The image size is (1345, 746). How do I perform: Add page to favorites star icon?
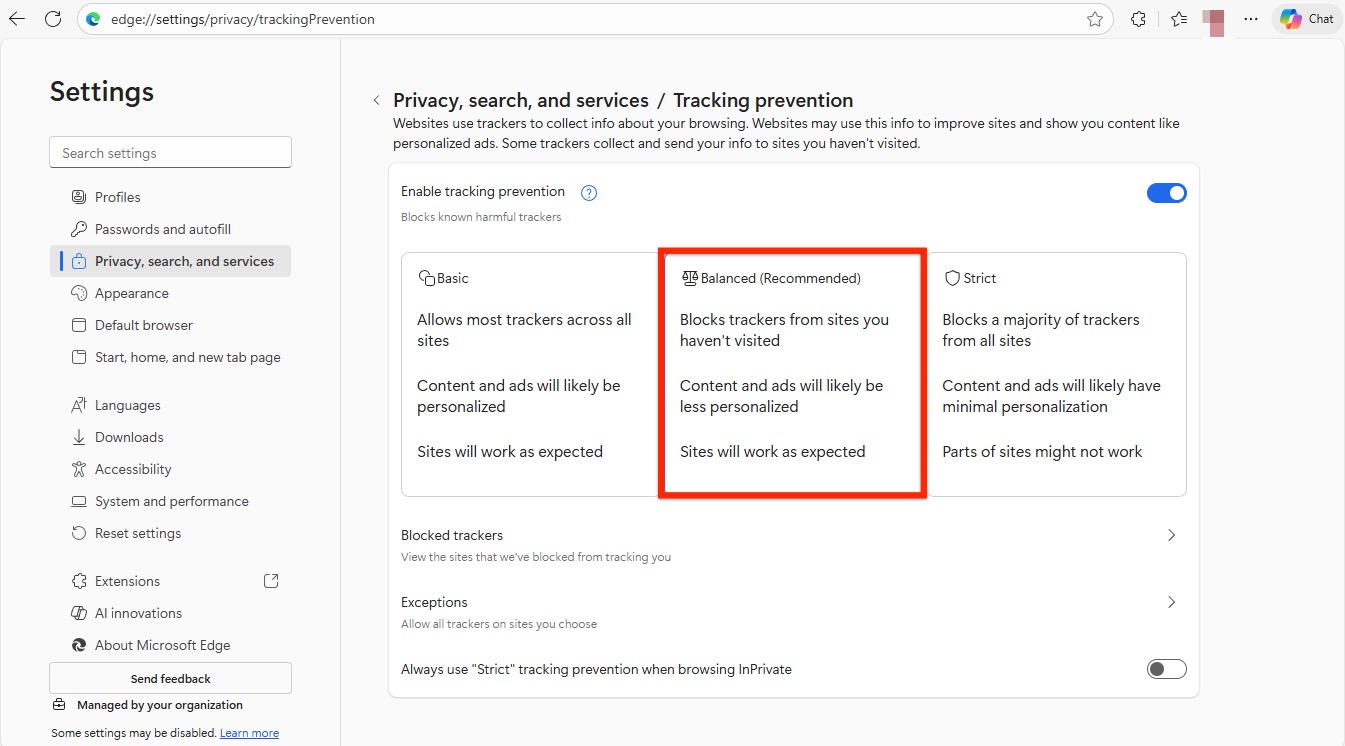(1095, 19)
